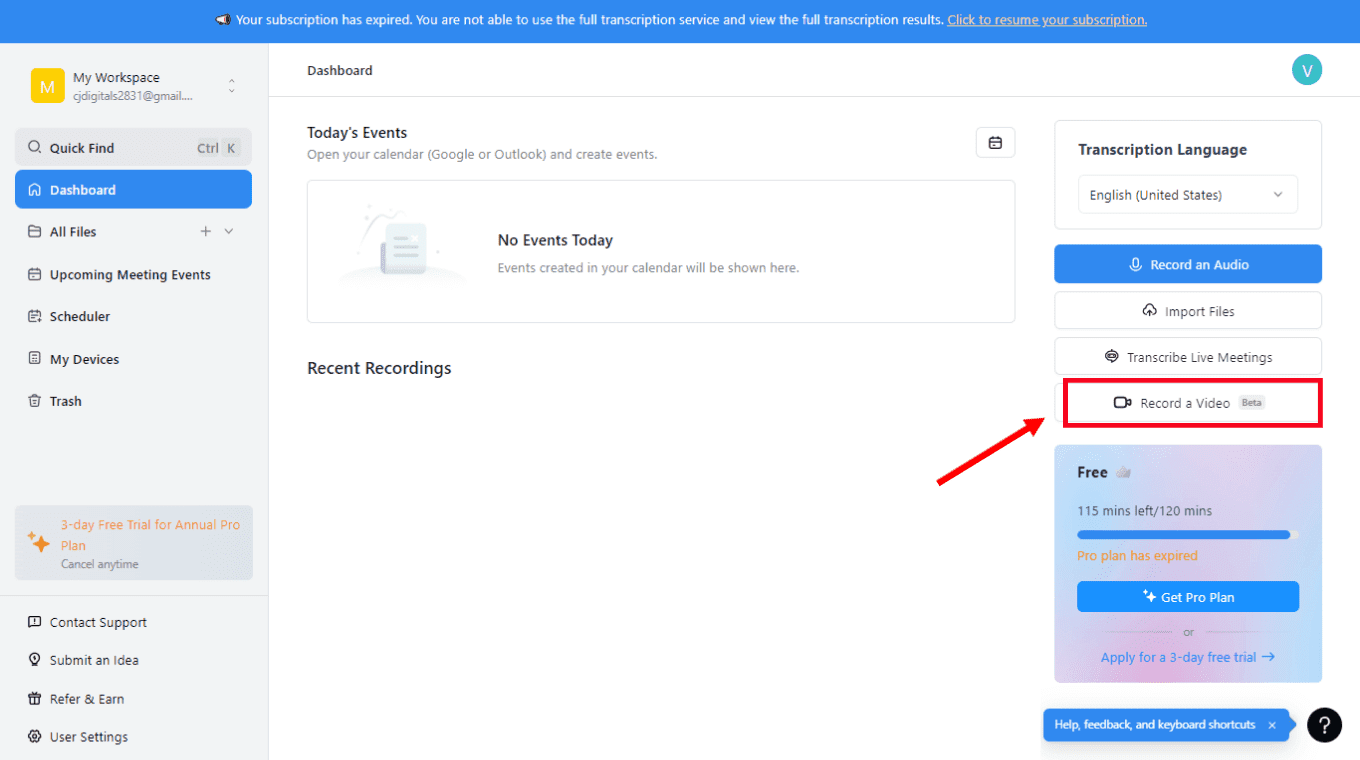Open My Devices in sidebar

pyautogui.click(x=84, y=360)
